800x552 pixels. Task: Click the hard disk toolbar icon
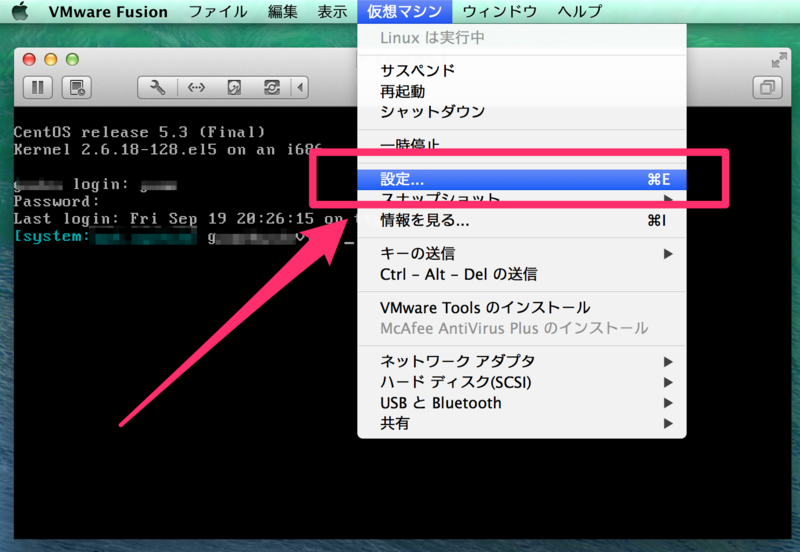(x=234, y=87)
